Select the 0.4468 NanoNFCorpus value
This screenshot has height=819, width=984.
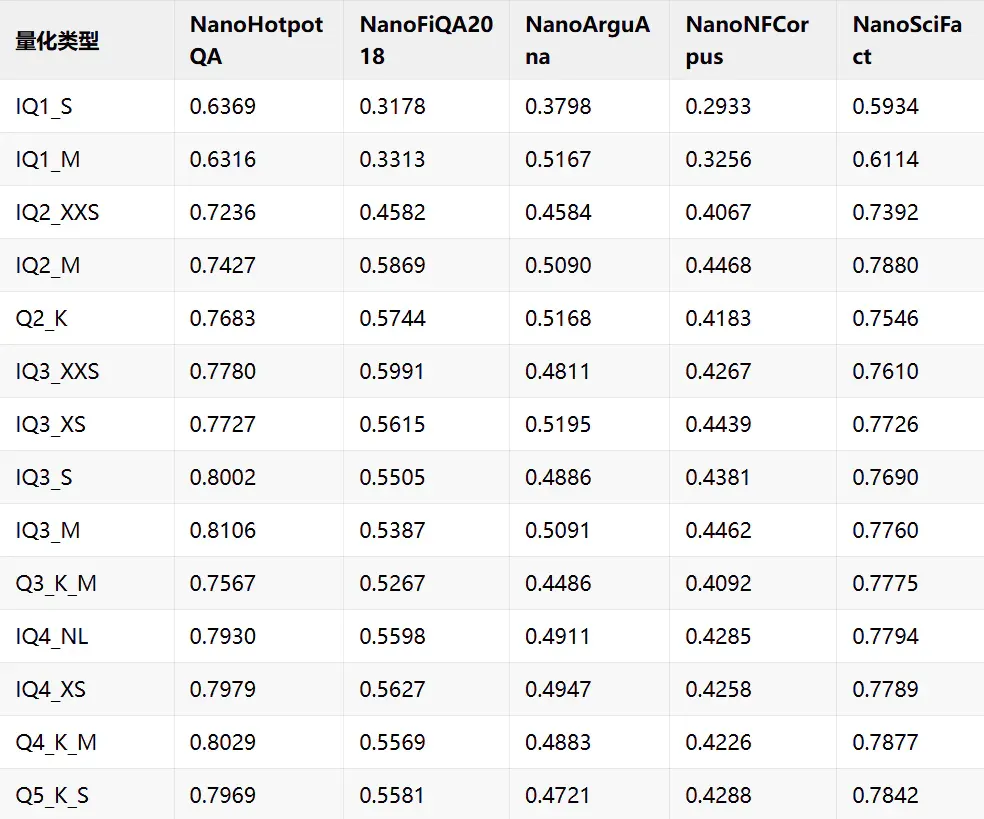pyautogui.click(x=719, y=265)
